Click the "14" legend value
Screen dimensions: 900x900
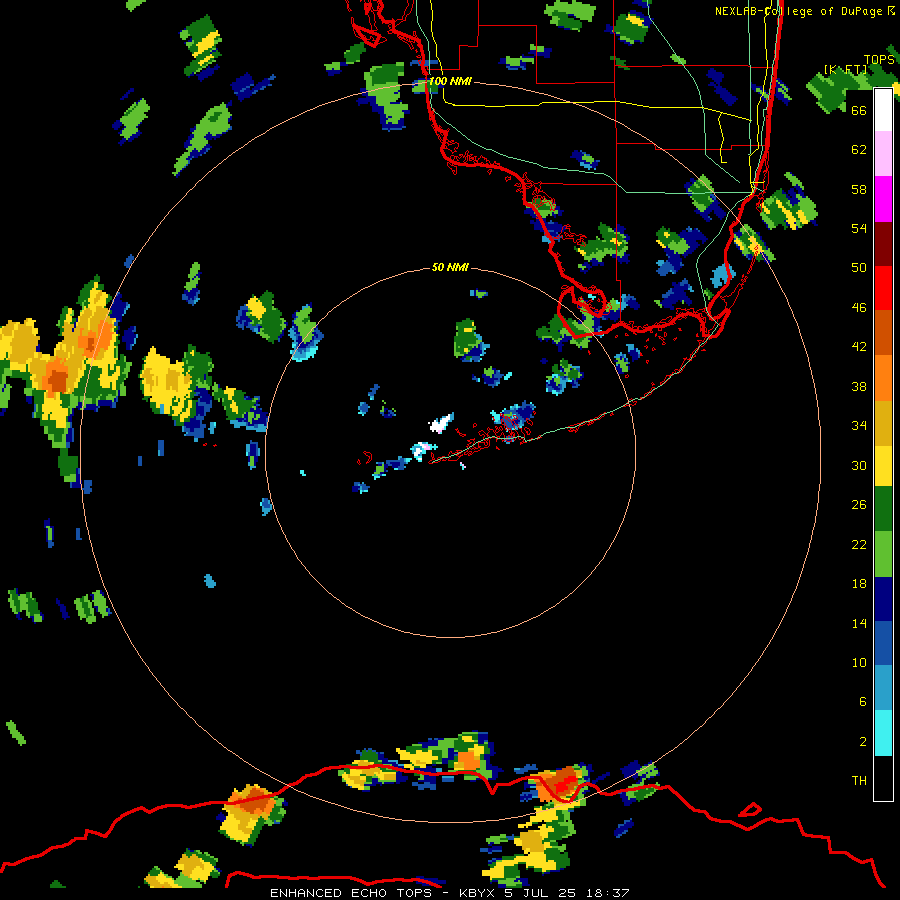click(859, 623)
